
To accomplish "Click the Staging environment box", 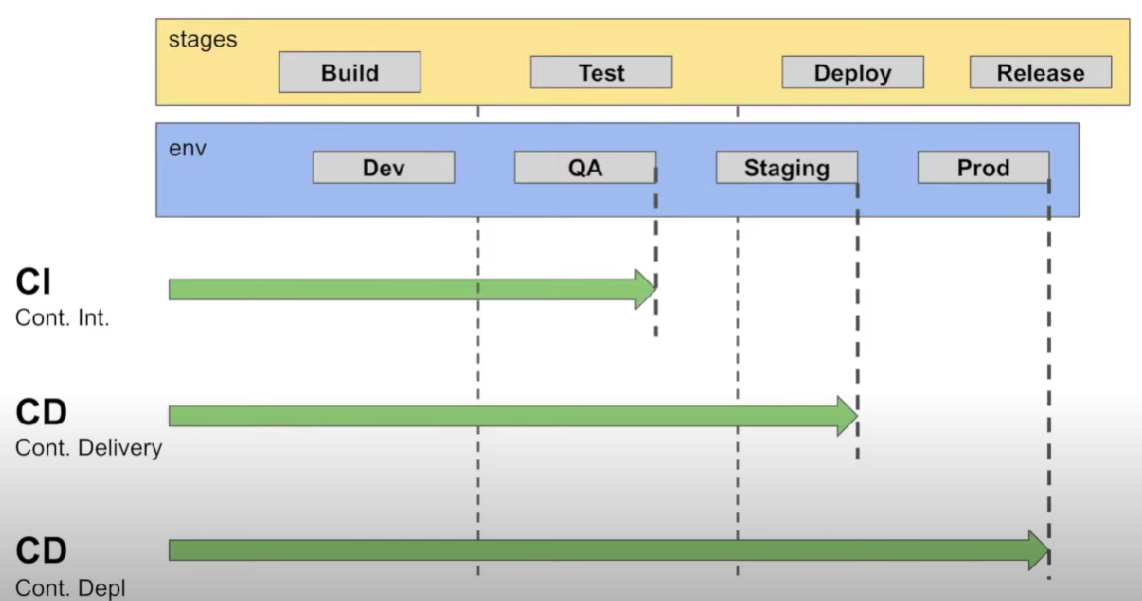I will pos(786,168).
